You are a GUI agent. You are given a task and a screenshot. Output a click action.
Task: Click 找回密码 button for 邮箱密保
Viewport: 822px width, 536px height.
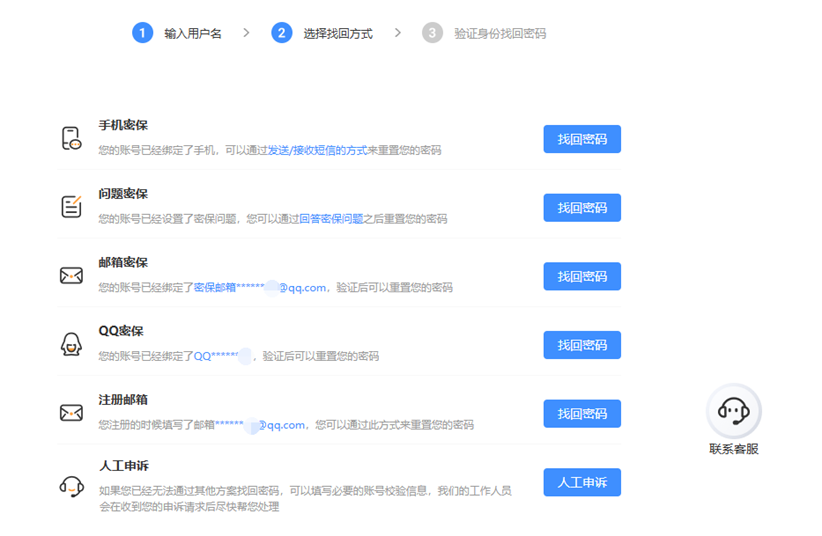pos(582,276)
